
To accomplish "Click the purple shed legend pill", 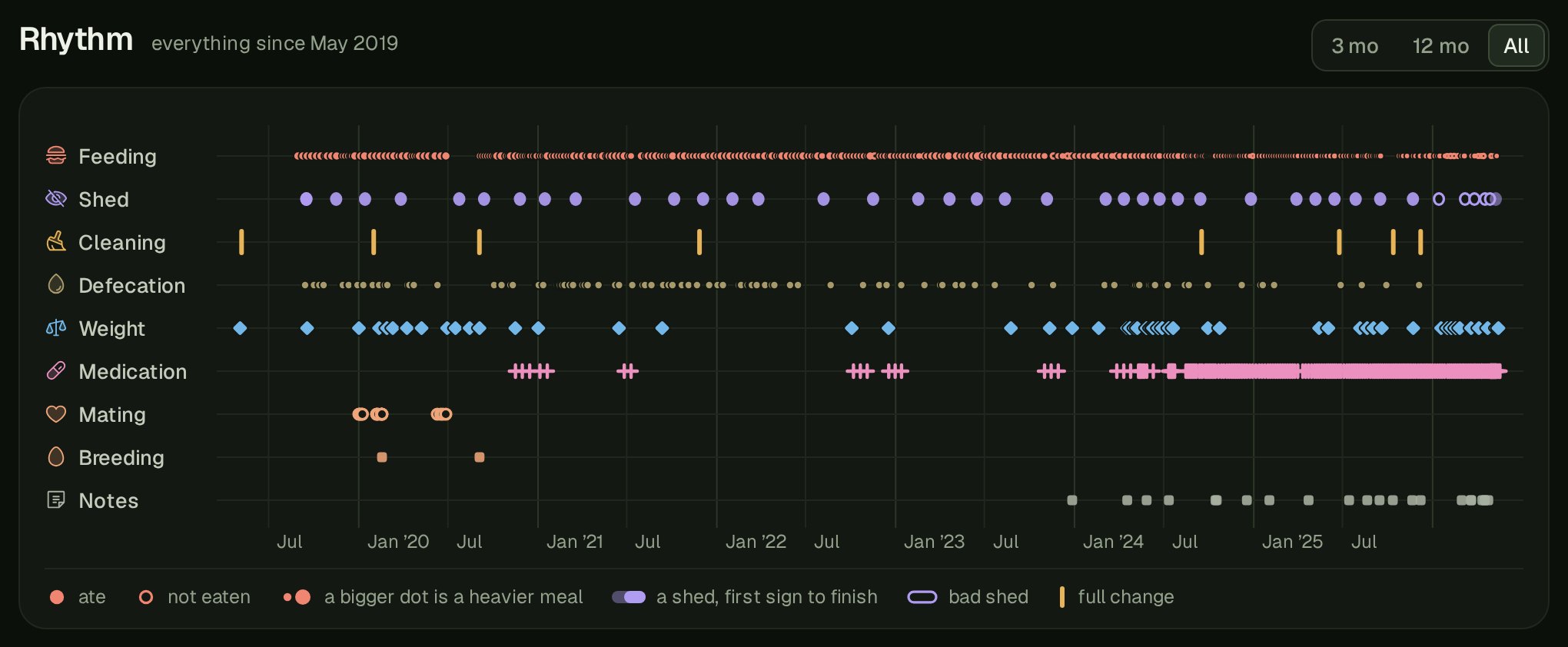I will pos(629,597).
